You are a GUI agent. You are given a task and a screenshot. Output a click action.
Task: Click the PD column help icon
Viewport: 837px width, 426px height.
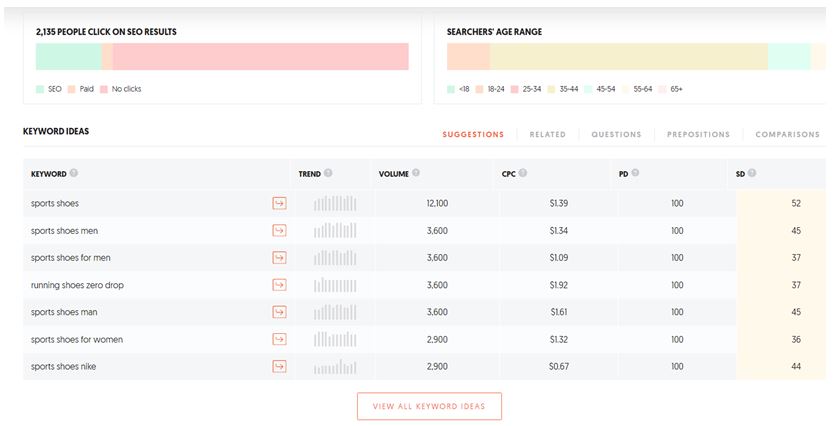coord(636,173)
